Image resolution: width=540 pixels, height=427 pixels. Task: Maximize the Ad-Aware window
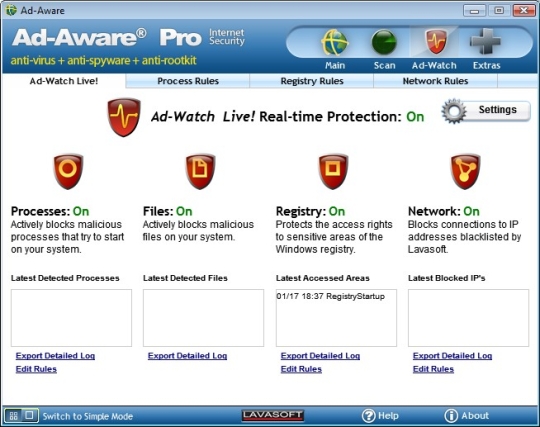coord(499,11)
